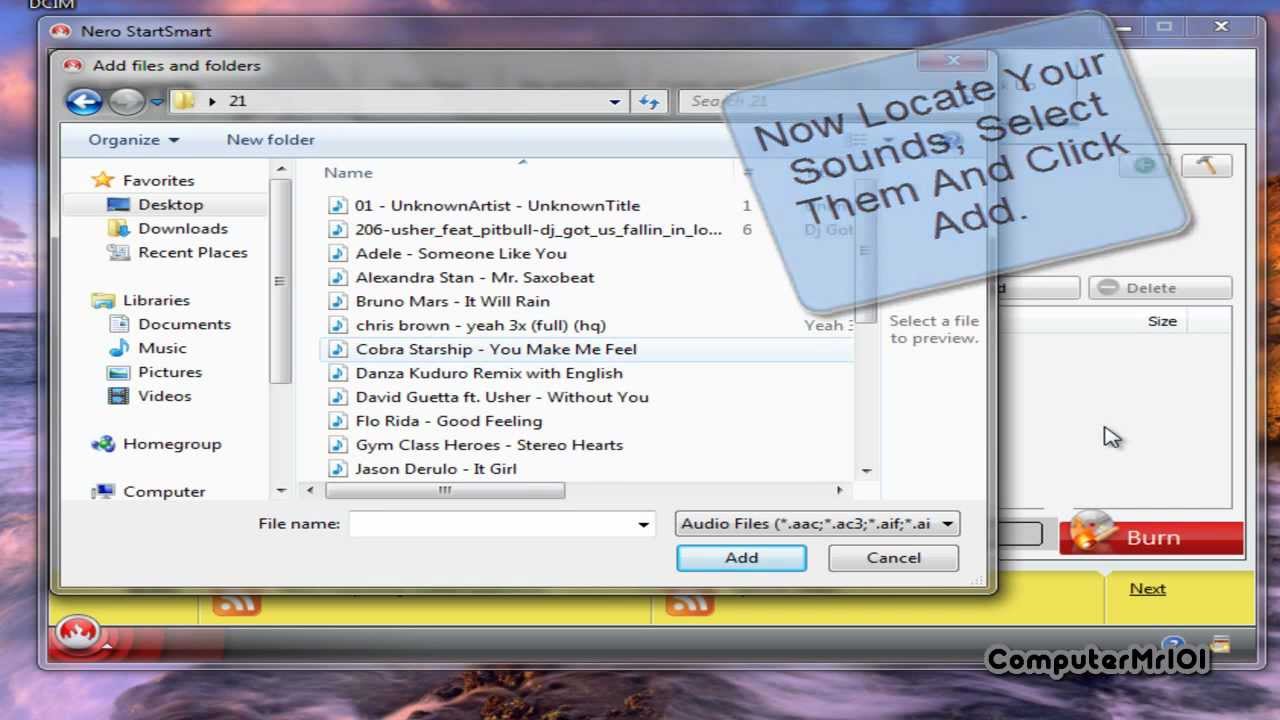
Task: Select the Adele - Someone Like You file
Action: point(462,253)
